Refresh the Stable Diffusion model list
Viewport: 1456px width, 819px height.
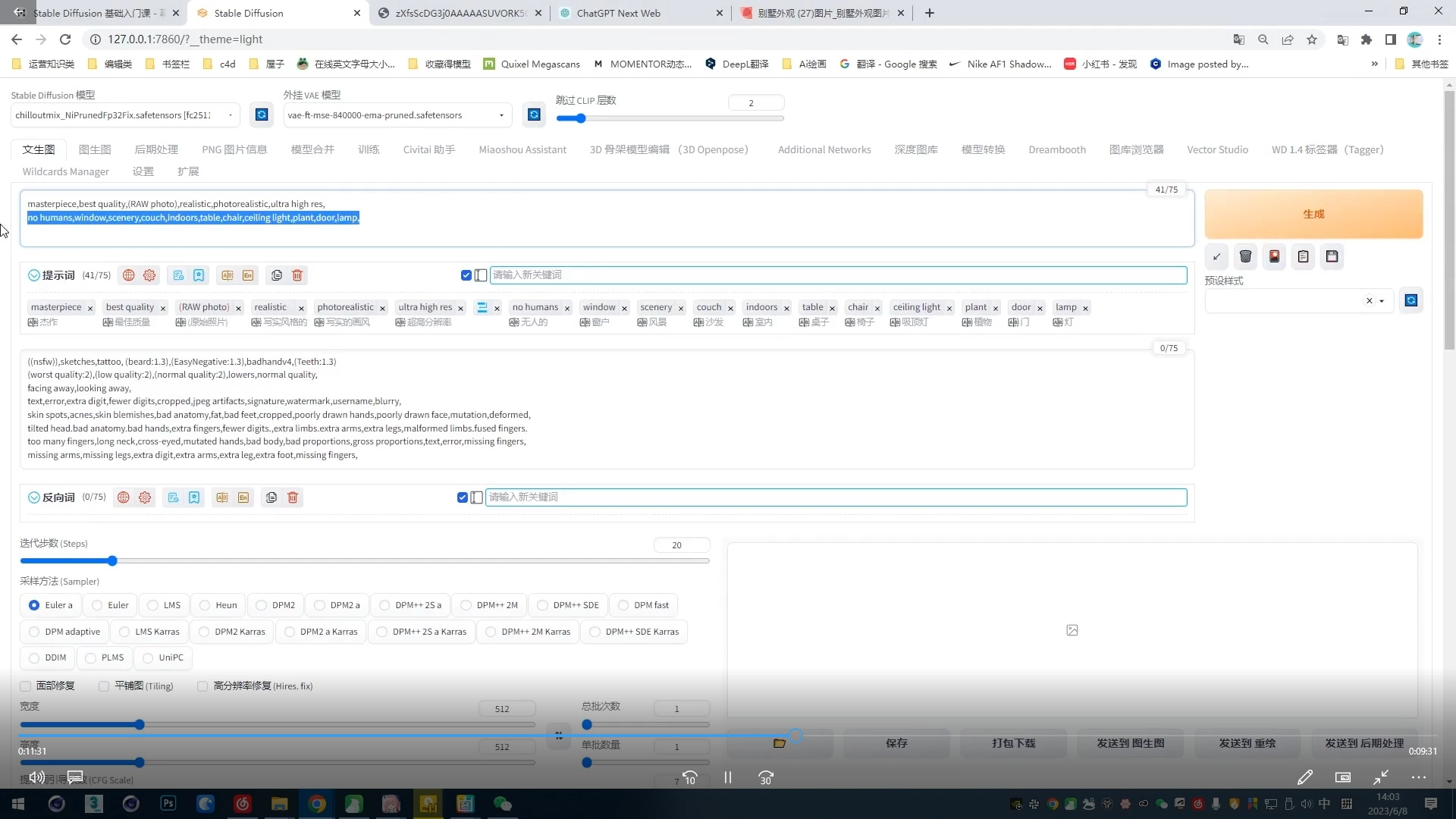point(262,115)
